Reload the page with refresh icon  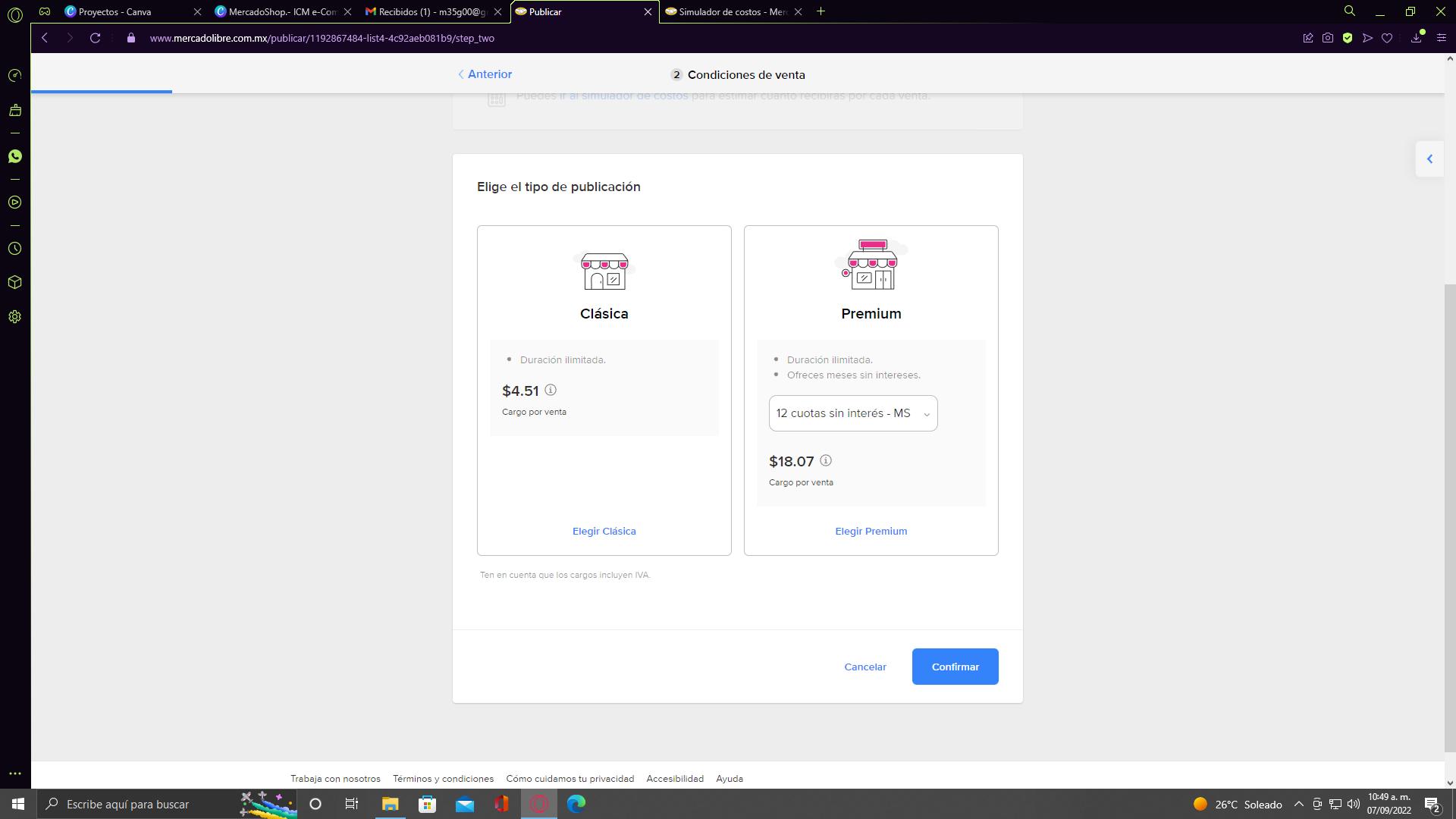coord(95,38)
